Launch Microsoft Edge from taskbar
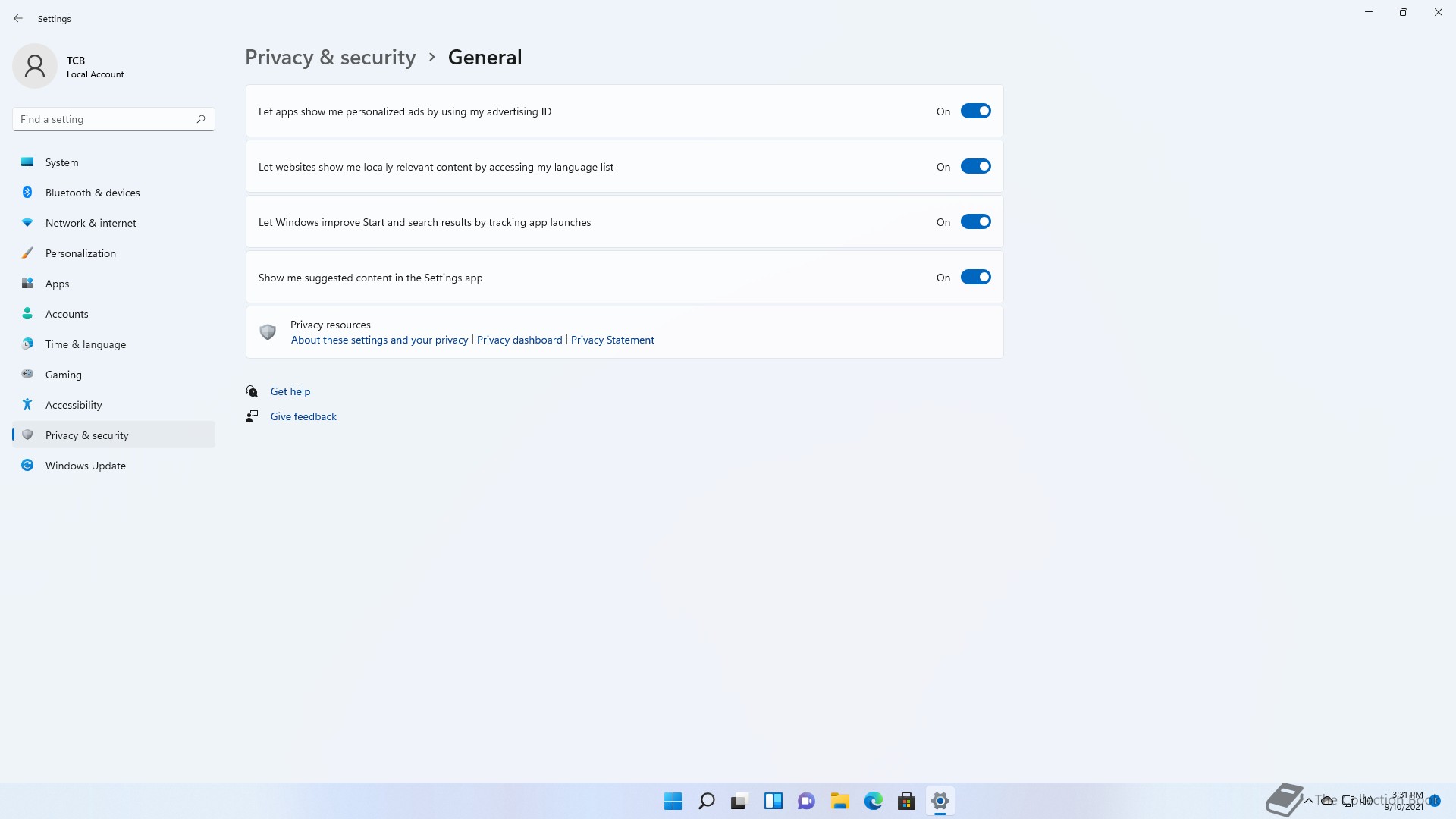 (x=873, y=801)
